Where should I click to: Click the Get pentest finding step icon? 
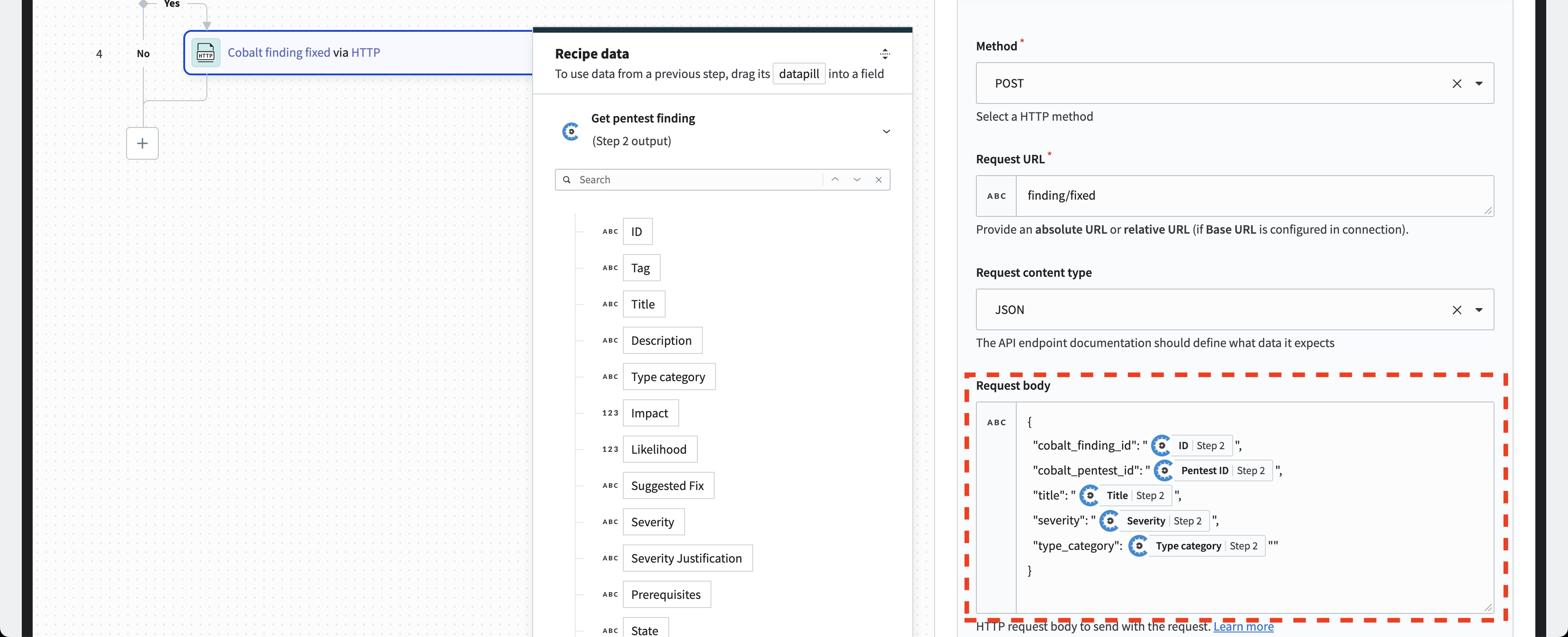pyautogui.click(x=569, y=130)
